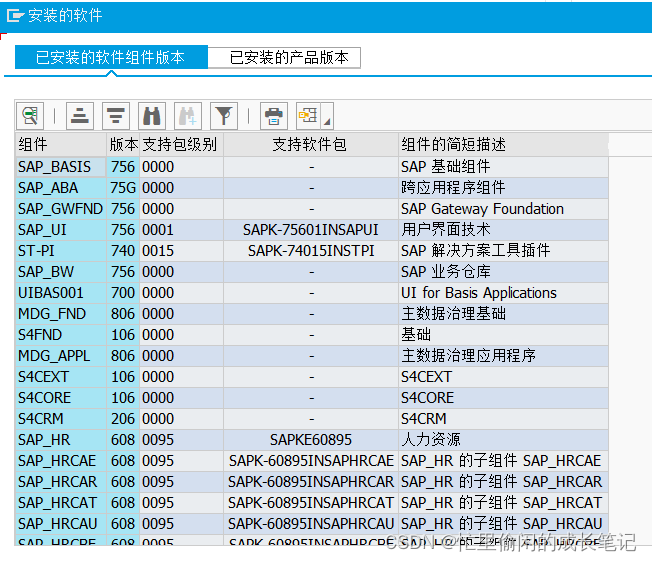Click the SAPK-60895INSAPHRCAE package cell
Screen dimensions: 652x561
(311, 461)
